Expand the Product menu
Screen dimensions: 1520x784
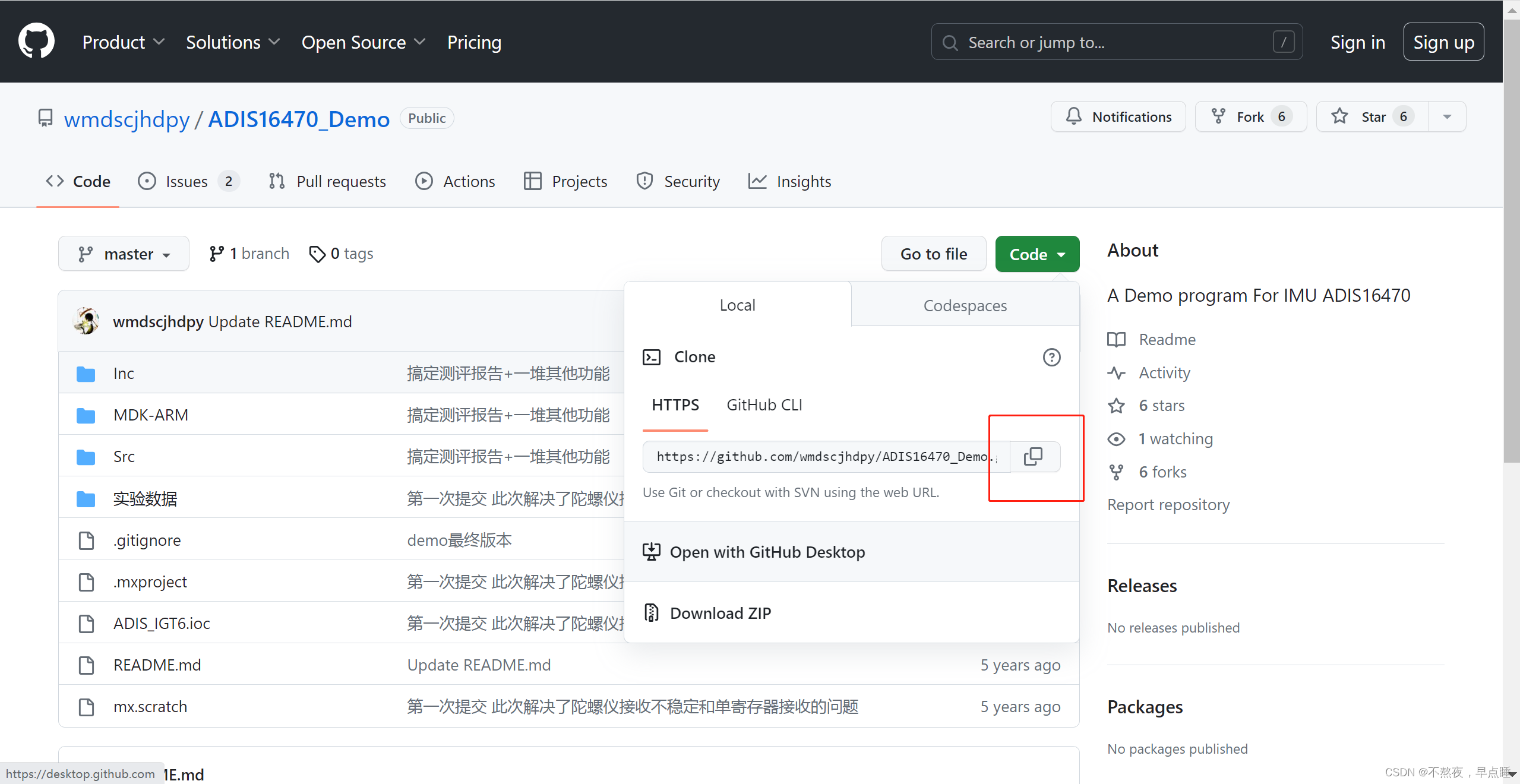tap(123, 42)
